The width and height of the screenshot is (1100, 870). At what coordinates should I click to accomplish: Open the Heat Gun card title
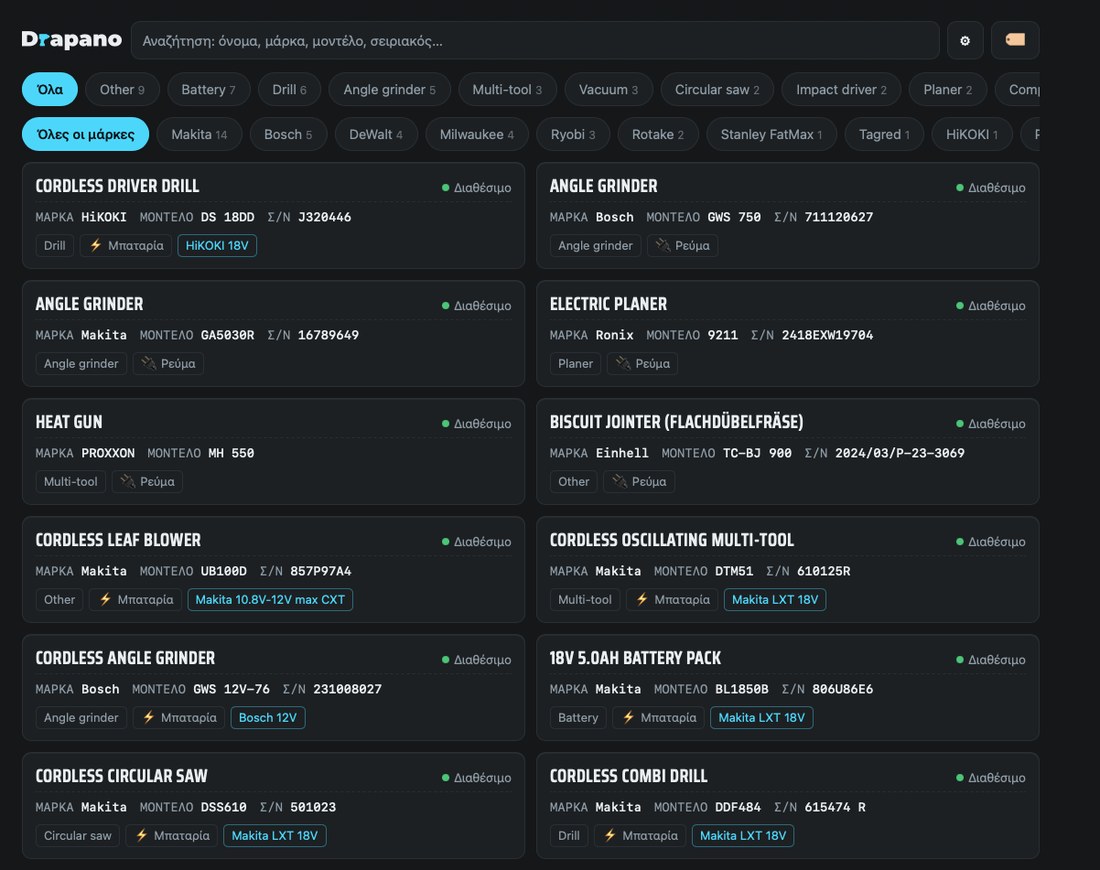(69, 422)
